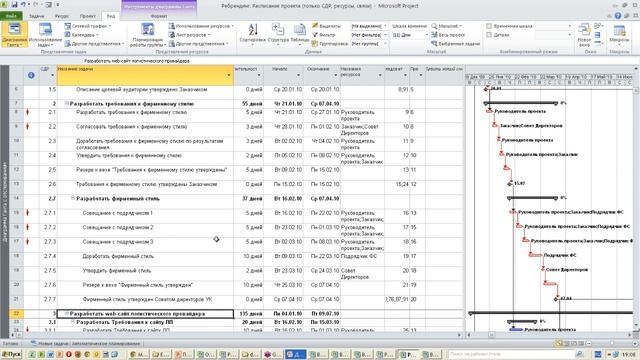Click the info indicator column header icon

(x=31, y=75)
